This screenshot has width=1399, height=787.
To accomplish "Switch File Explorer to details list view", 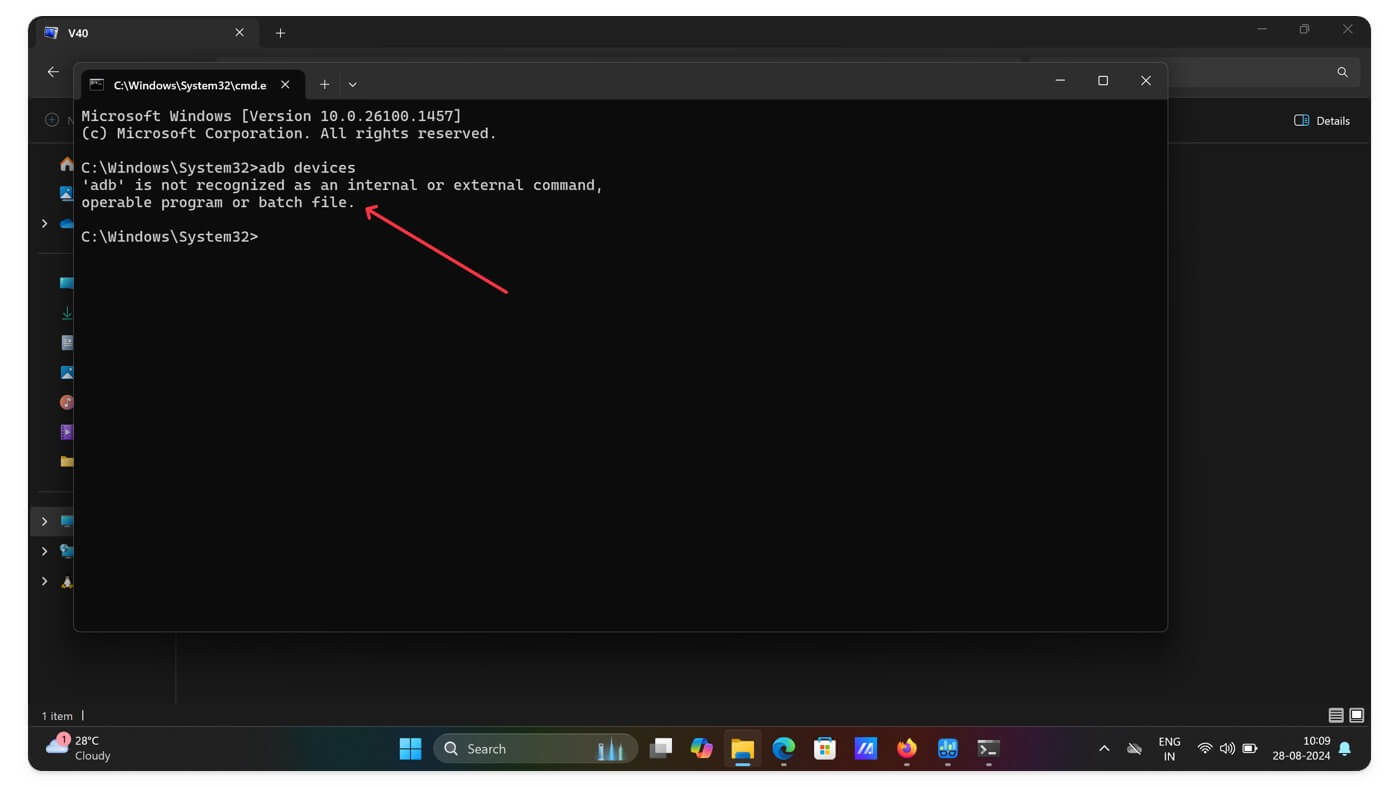I will (1336, 715).
